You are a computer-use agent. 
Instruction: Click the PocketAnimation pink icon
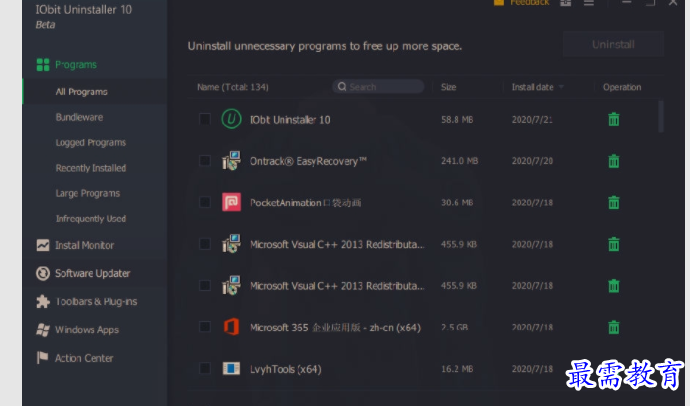tap(231, 202)
